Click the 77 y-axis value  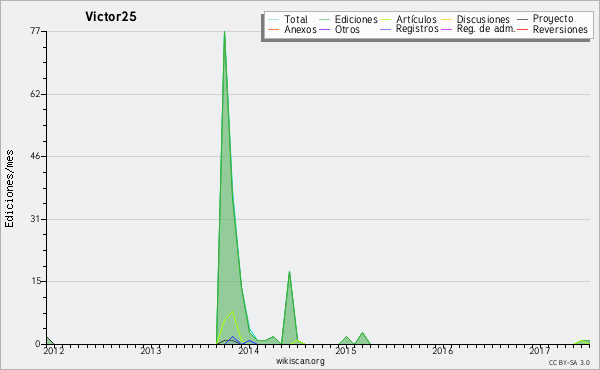click(35, 31)
